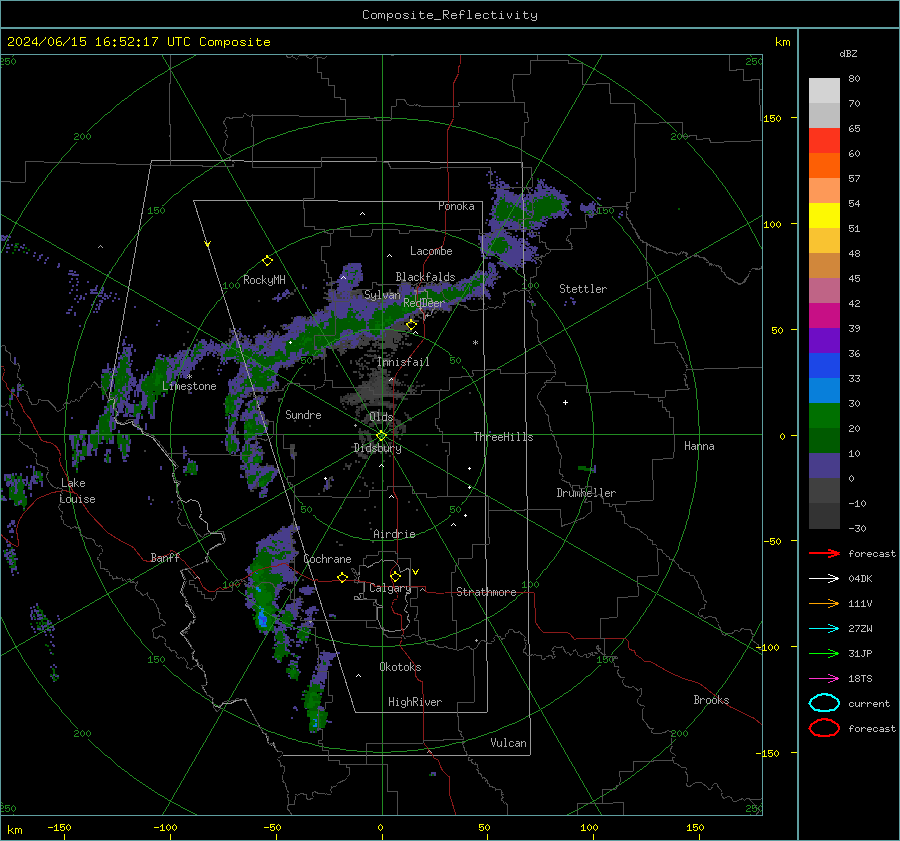
Task: Click the radar center diamond above Didsbury
Action: point(381,436)
